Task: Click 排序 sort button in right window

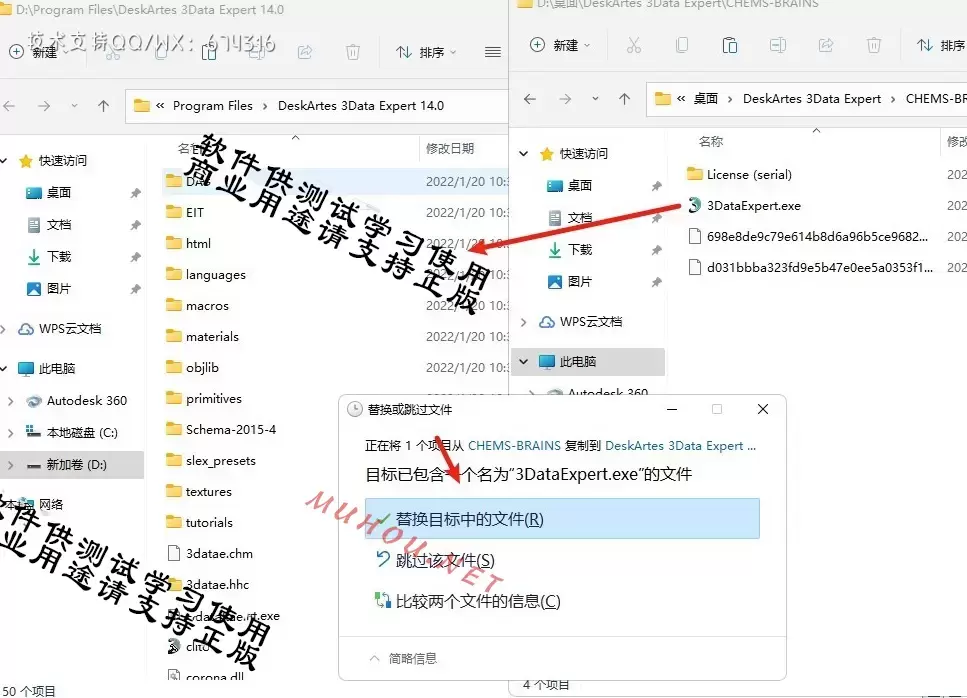Action: (941, 45)
